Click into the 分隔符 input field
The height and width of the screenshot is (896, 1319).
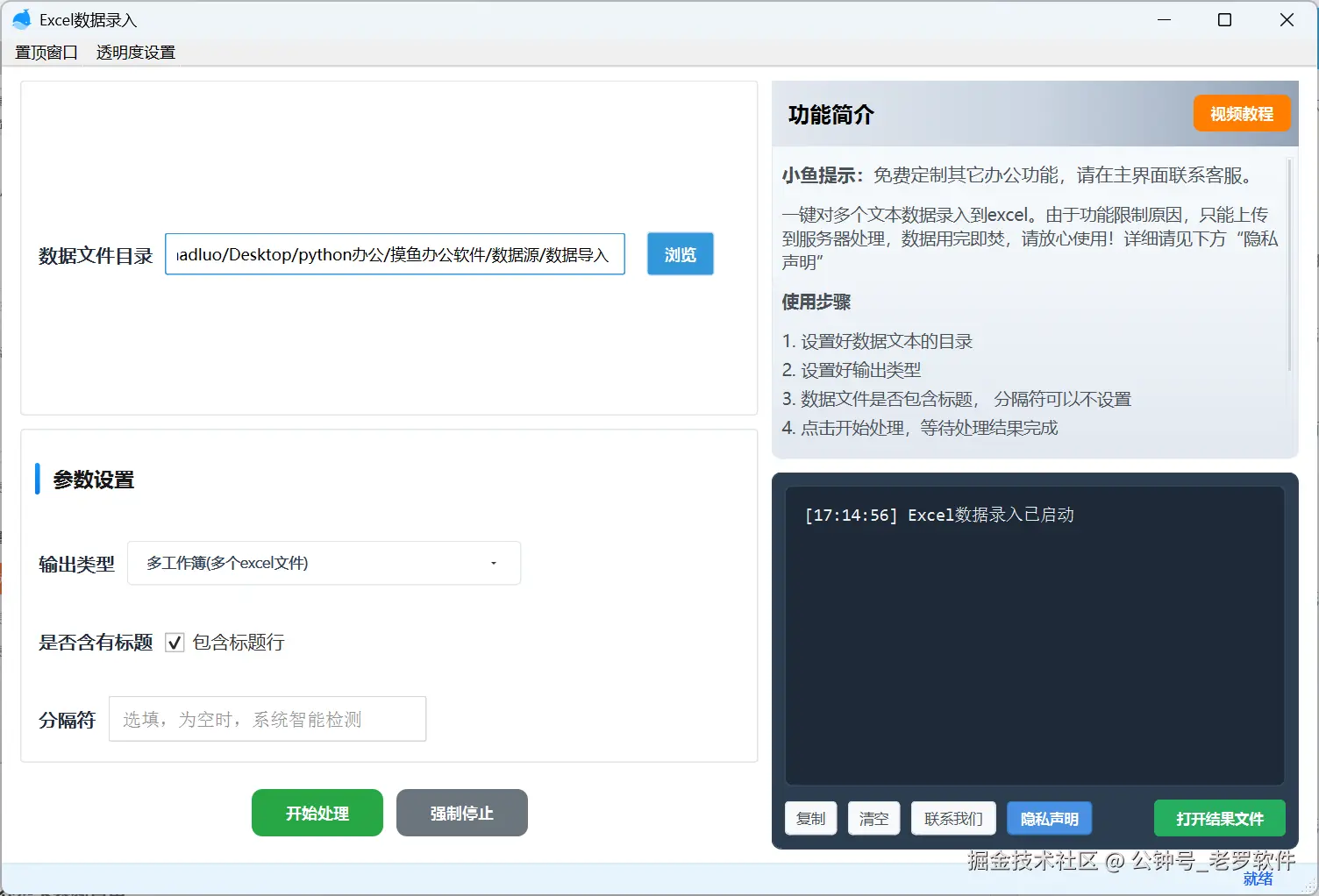pyautogui.click(x=267, y=719)
